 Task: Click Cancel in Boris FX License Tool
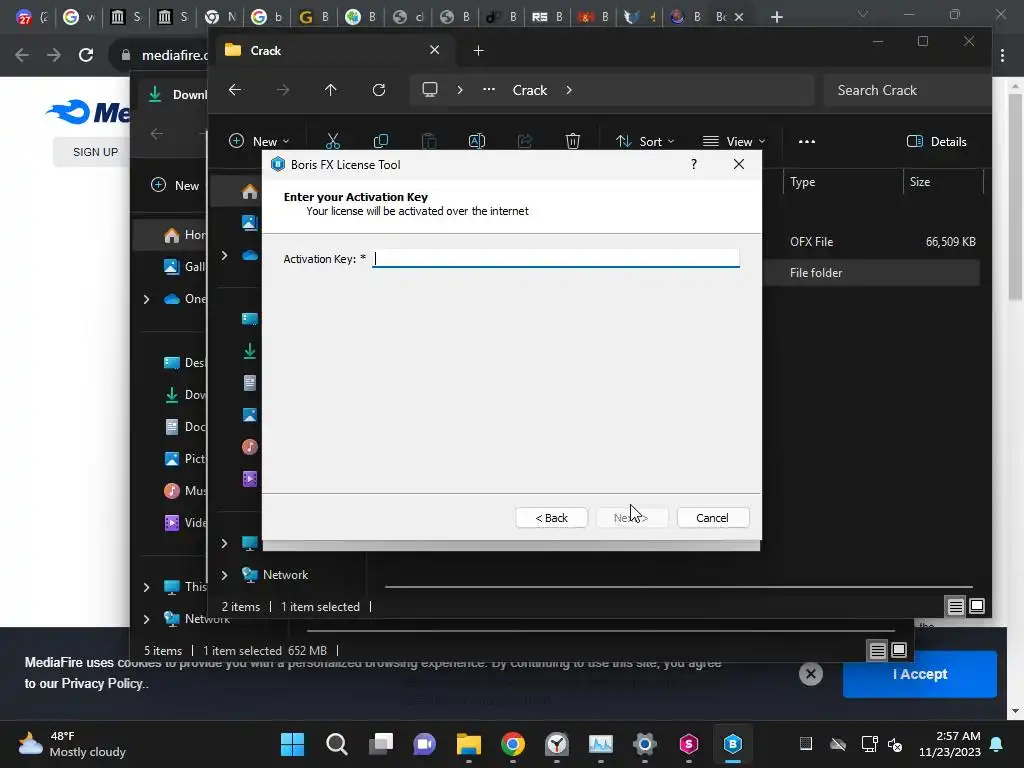point(712,518)
